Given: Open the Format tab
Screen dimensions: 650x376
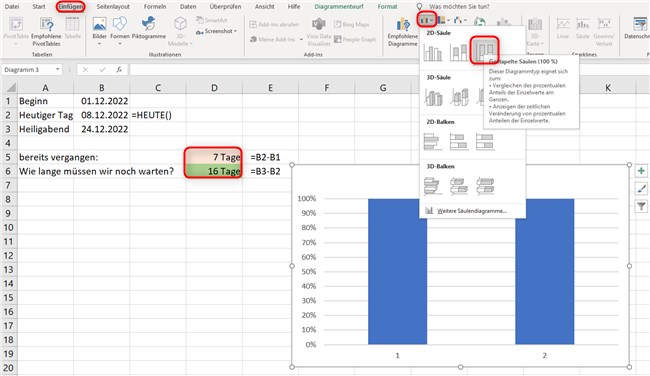Looking at the screenshot, I should point(387,7).
